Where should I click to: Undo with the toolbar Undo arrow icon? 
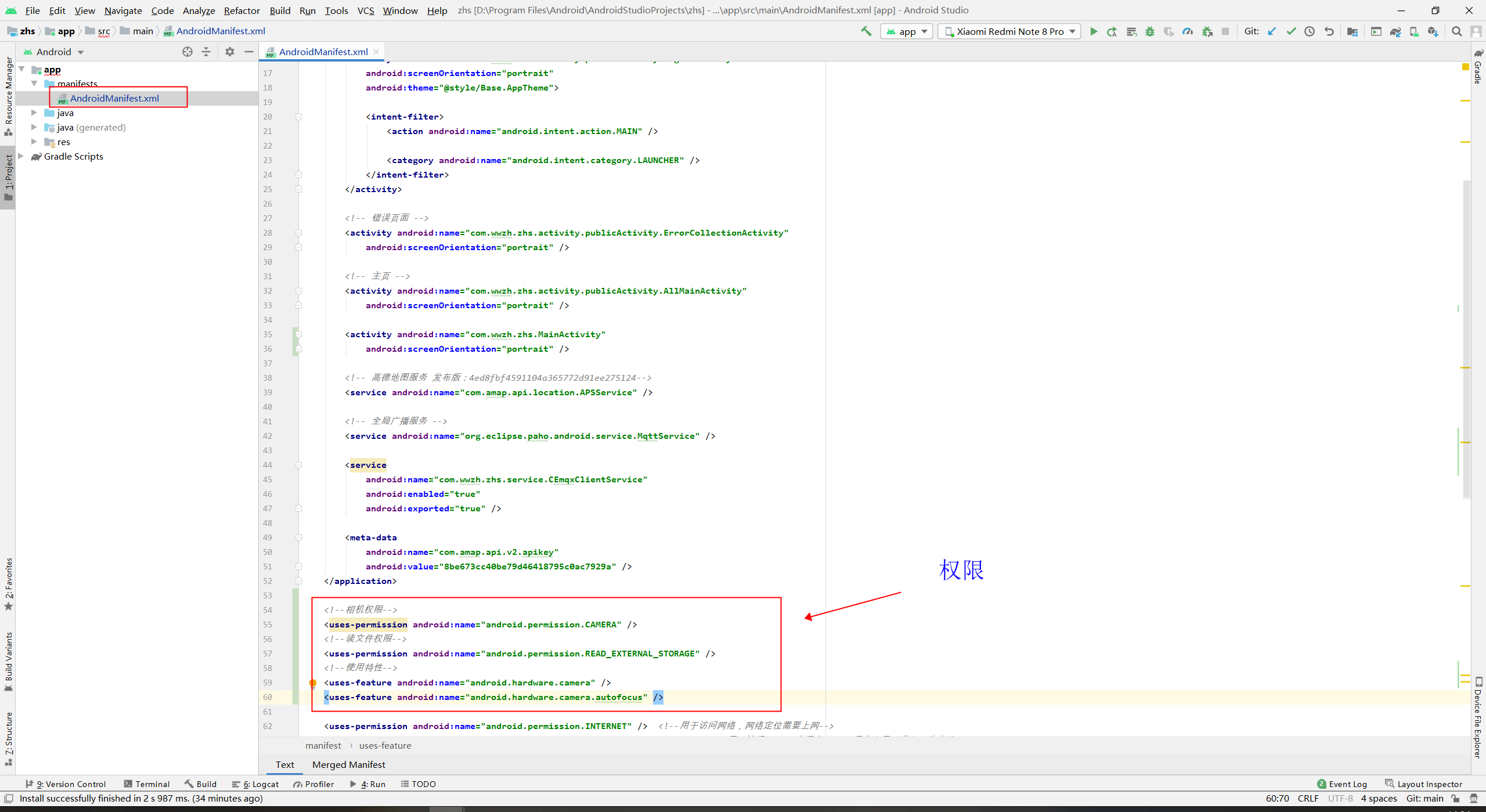coord(1329,31)
